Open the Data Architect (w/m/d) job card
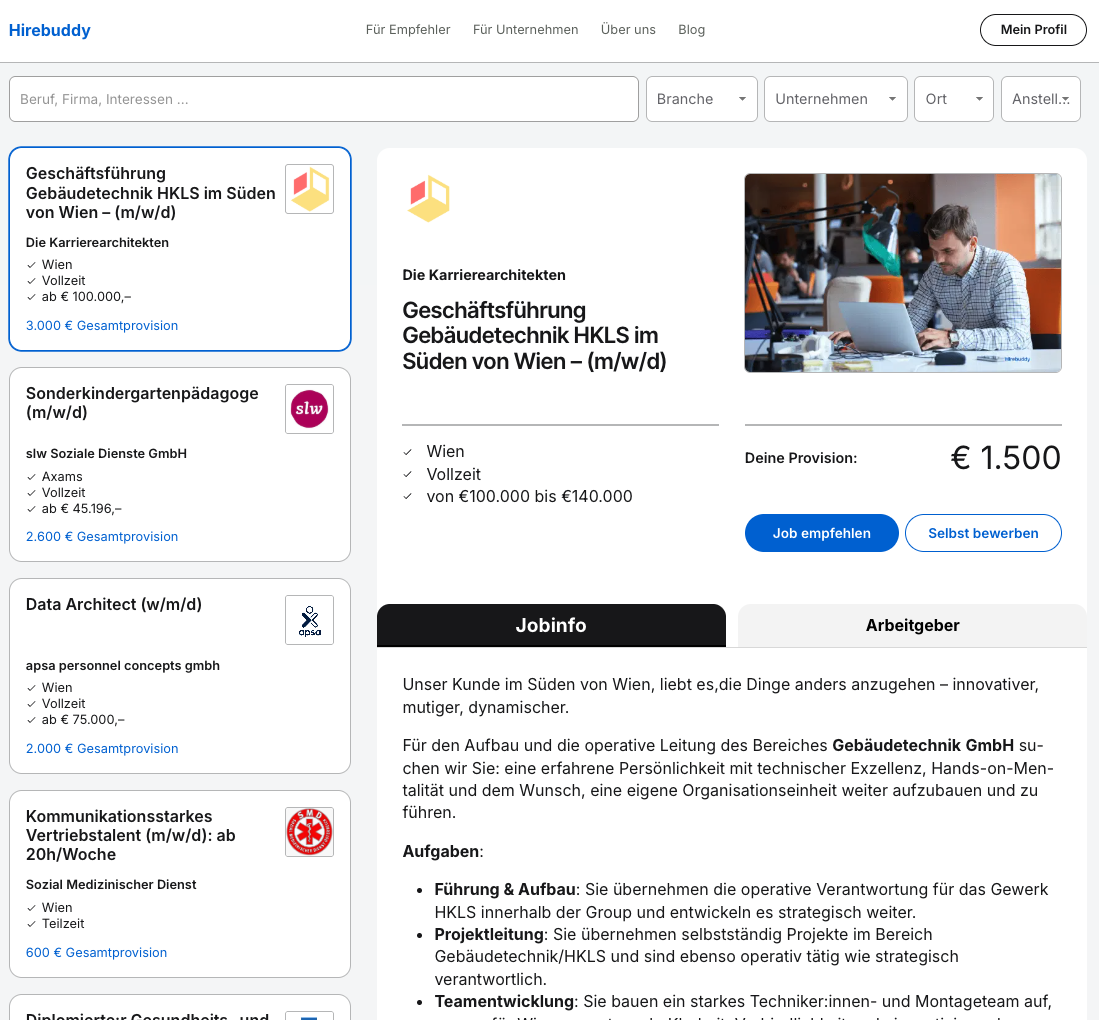 point(179,676)
